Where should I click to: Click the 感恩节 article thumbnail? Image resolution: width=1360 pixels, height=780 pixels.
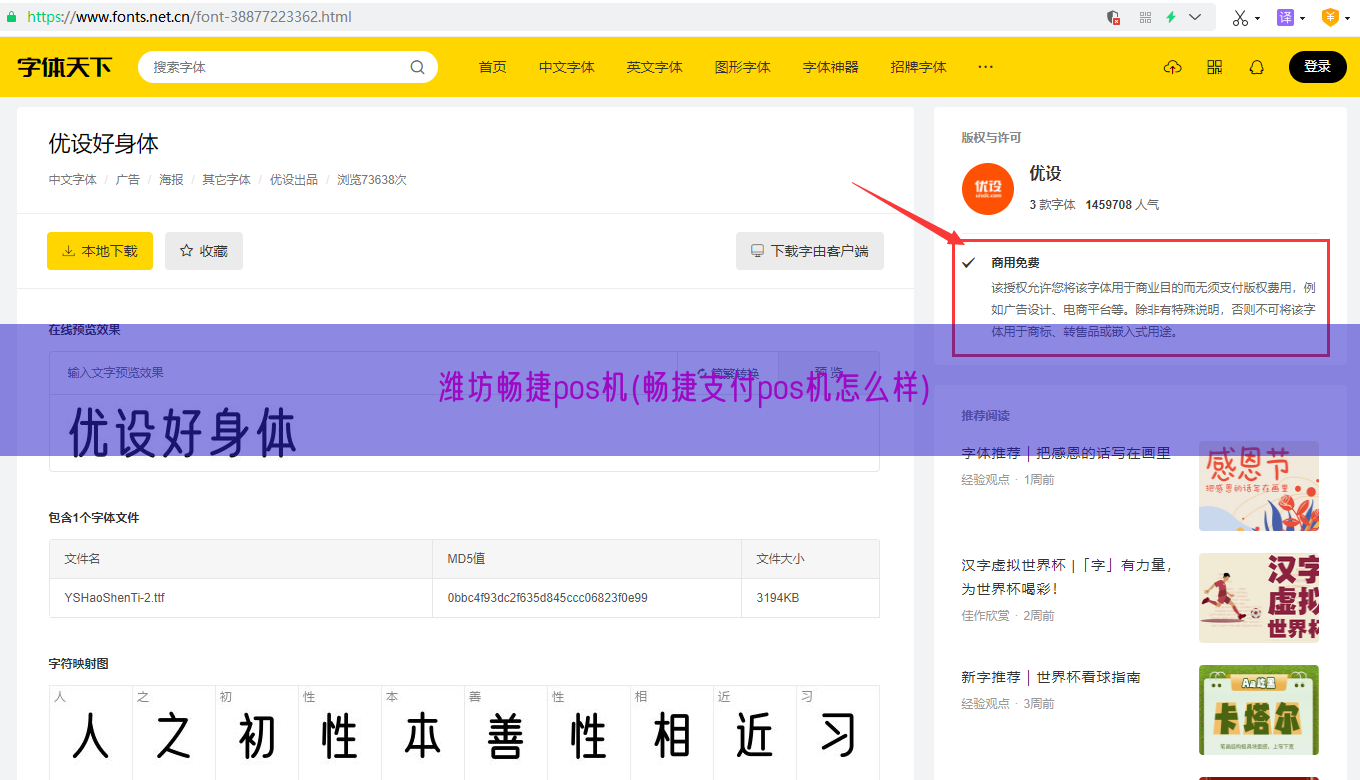pos(1259,486)
